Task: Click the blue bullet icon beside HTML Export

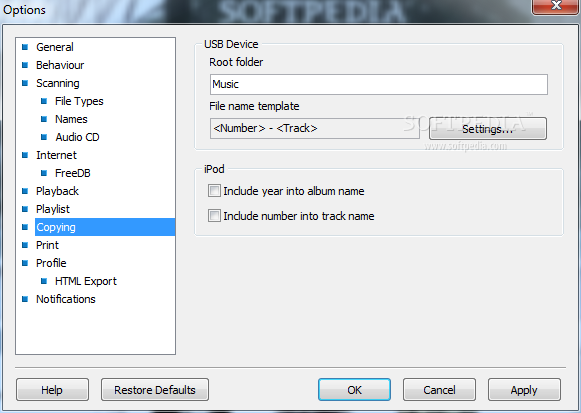Action: [44, 281]
